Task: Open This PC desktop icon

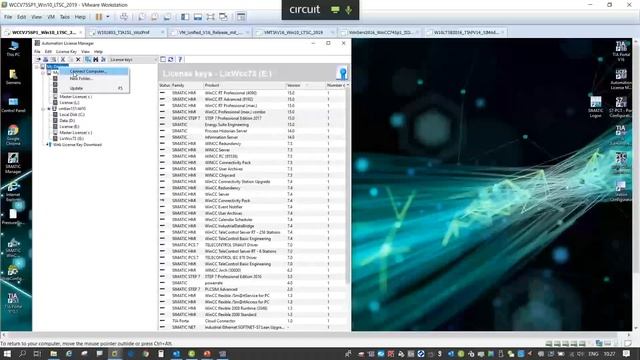Action: pyautogui.click(x=13, y=49)
